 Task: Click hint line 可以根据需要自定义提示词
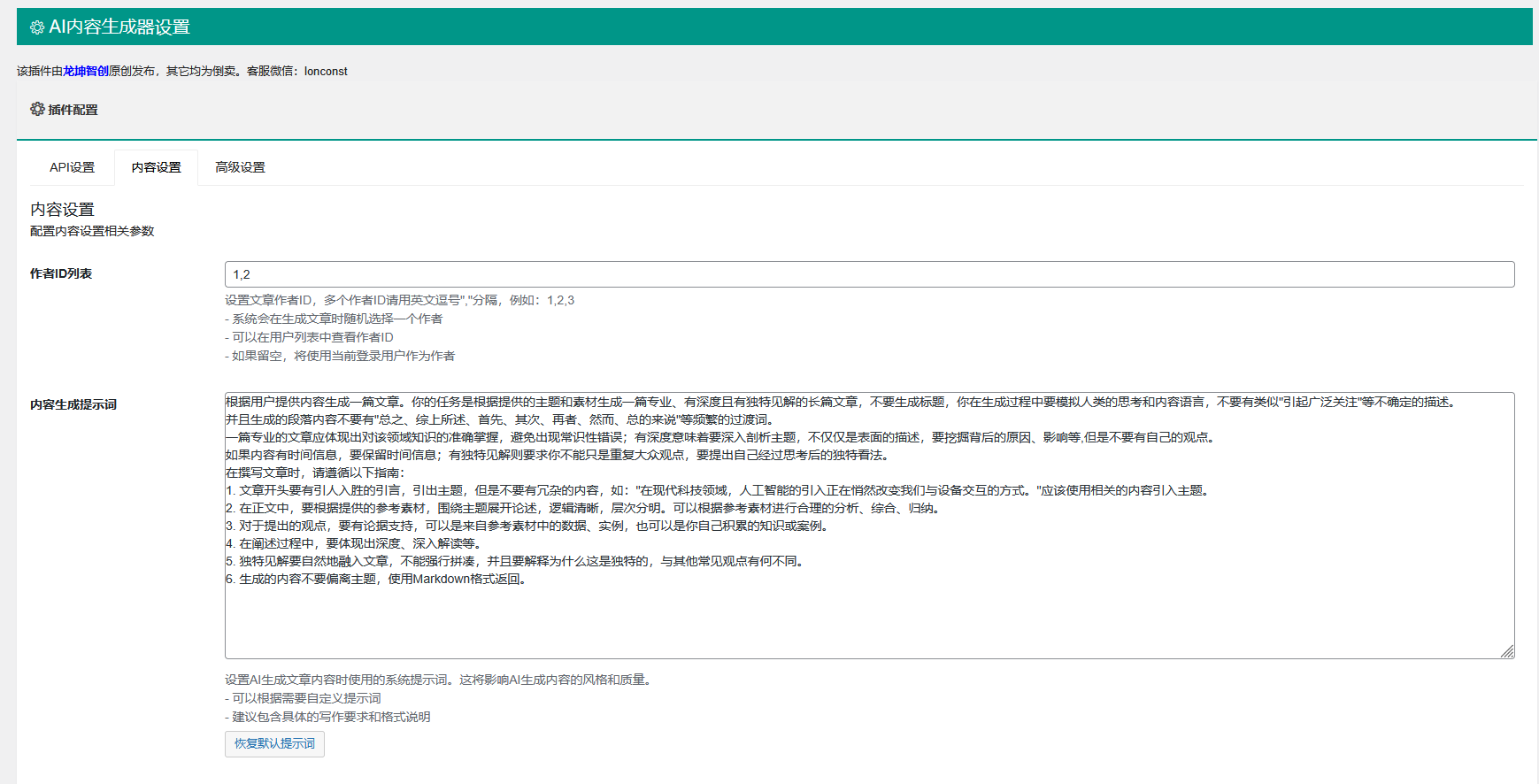pyautogui.click(x=303, y=698)
